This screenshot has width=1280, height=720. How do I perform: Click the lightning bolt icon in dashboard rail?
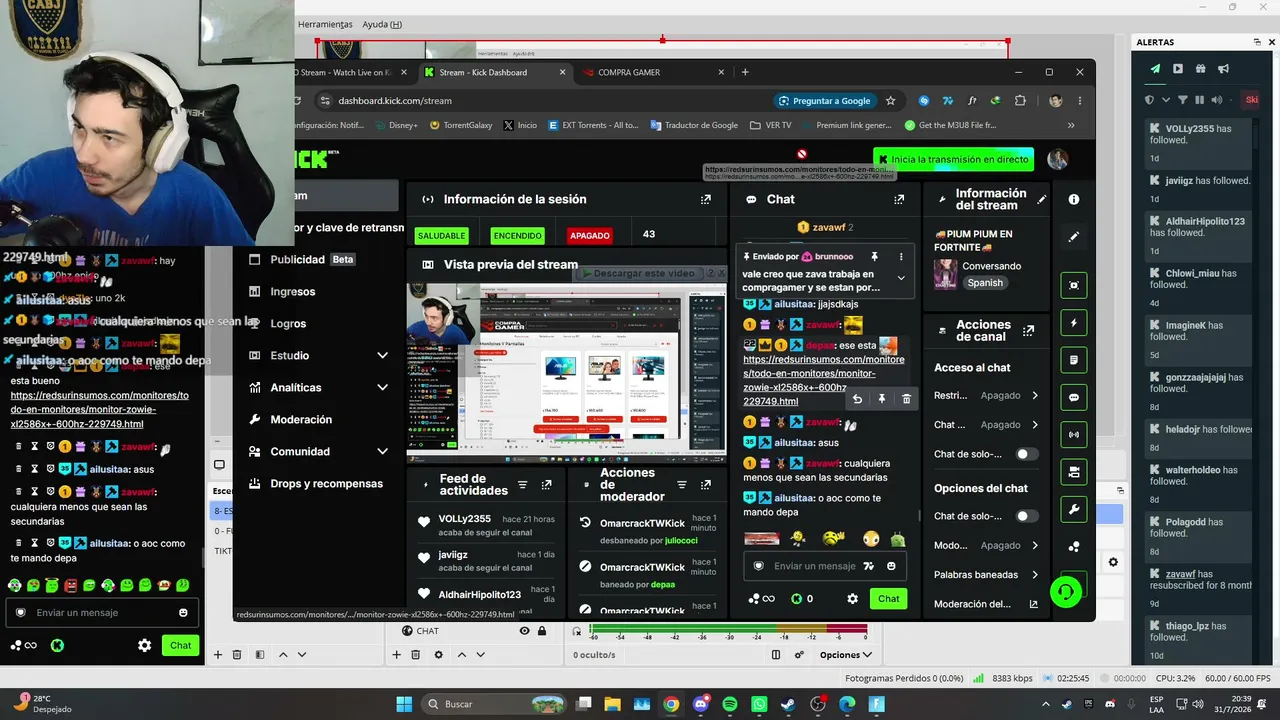click(1074, 323)
